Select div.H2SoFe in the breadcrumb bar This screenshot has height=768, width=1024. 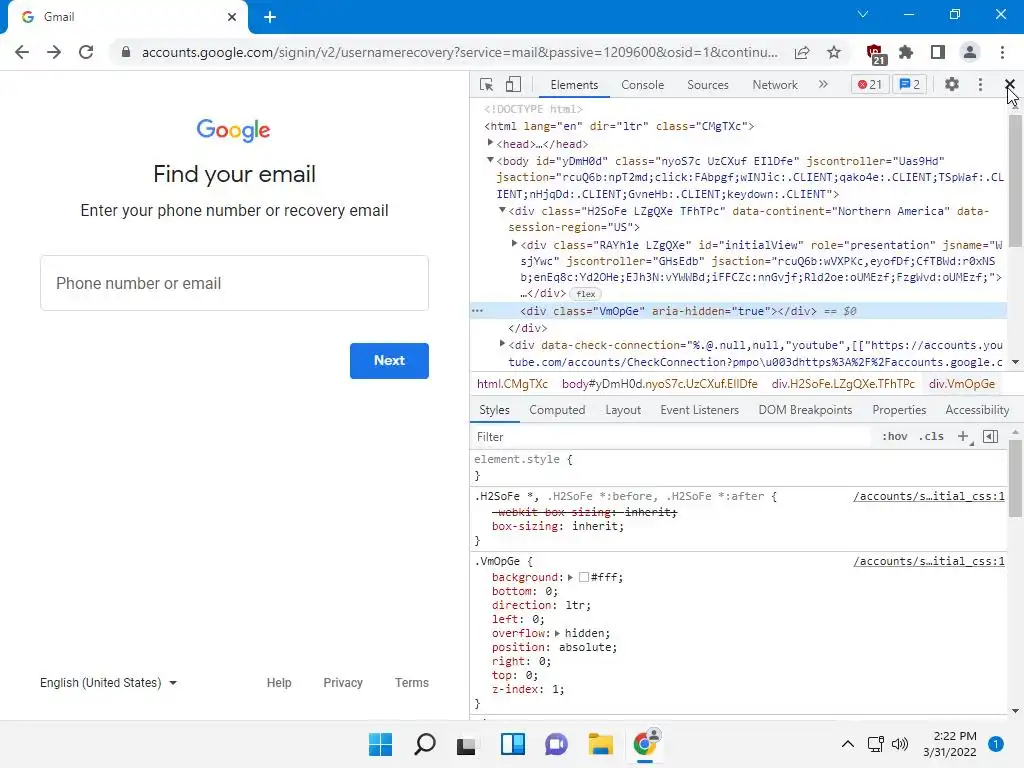(842, 384)
